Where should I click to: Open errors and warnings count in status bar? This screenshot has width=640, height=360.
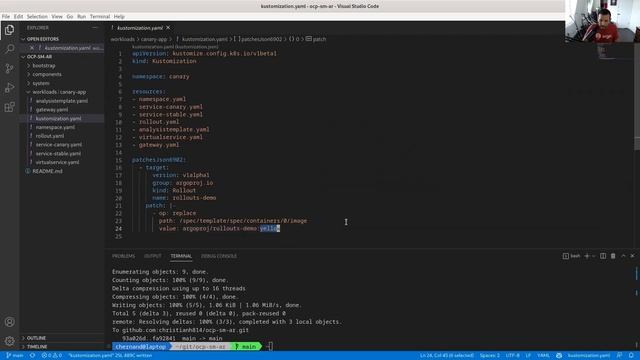[x=51, y=356]
